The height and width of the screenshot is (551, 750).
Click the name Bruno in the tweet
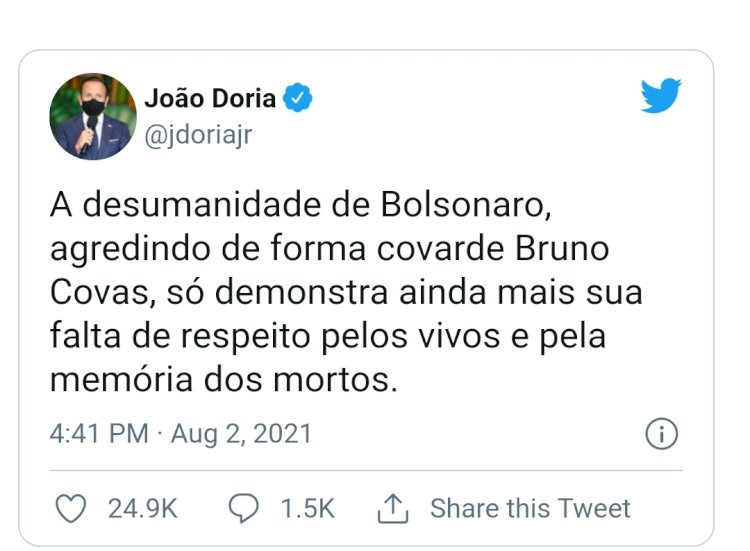pyautogui.click(x=562, y=248)
